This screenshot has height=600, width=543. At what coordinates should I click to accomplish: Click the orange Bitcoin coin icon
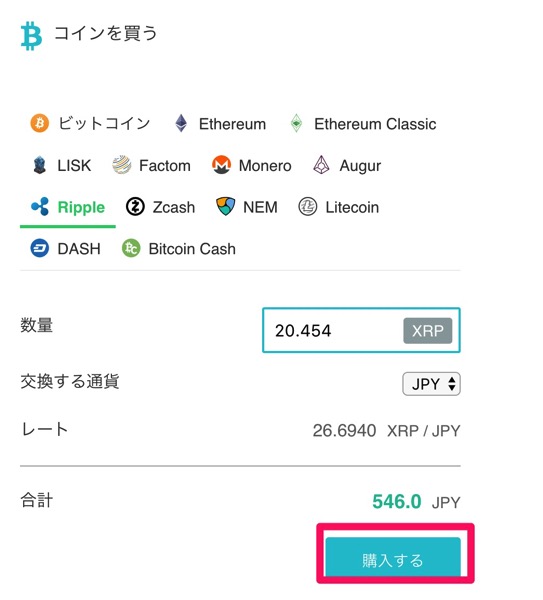[40, 123]
